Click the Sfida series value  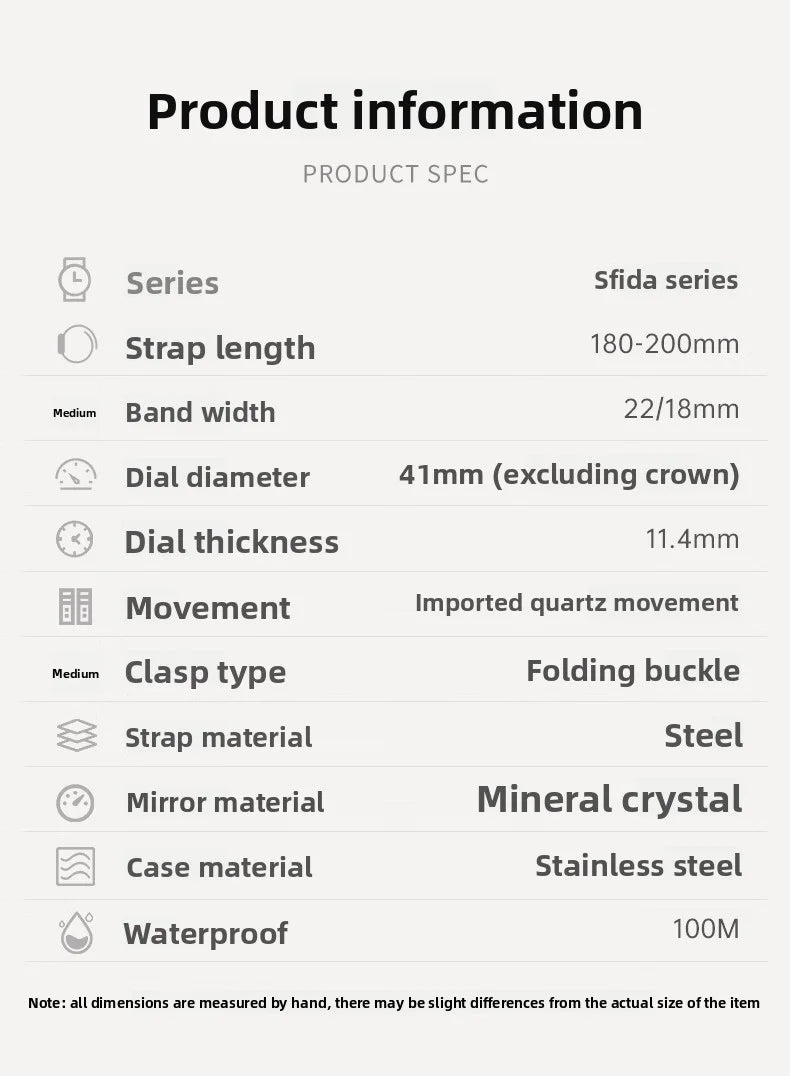pos(666,280)
